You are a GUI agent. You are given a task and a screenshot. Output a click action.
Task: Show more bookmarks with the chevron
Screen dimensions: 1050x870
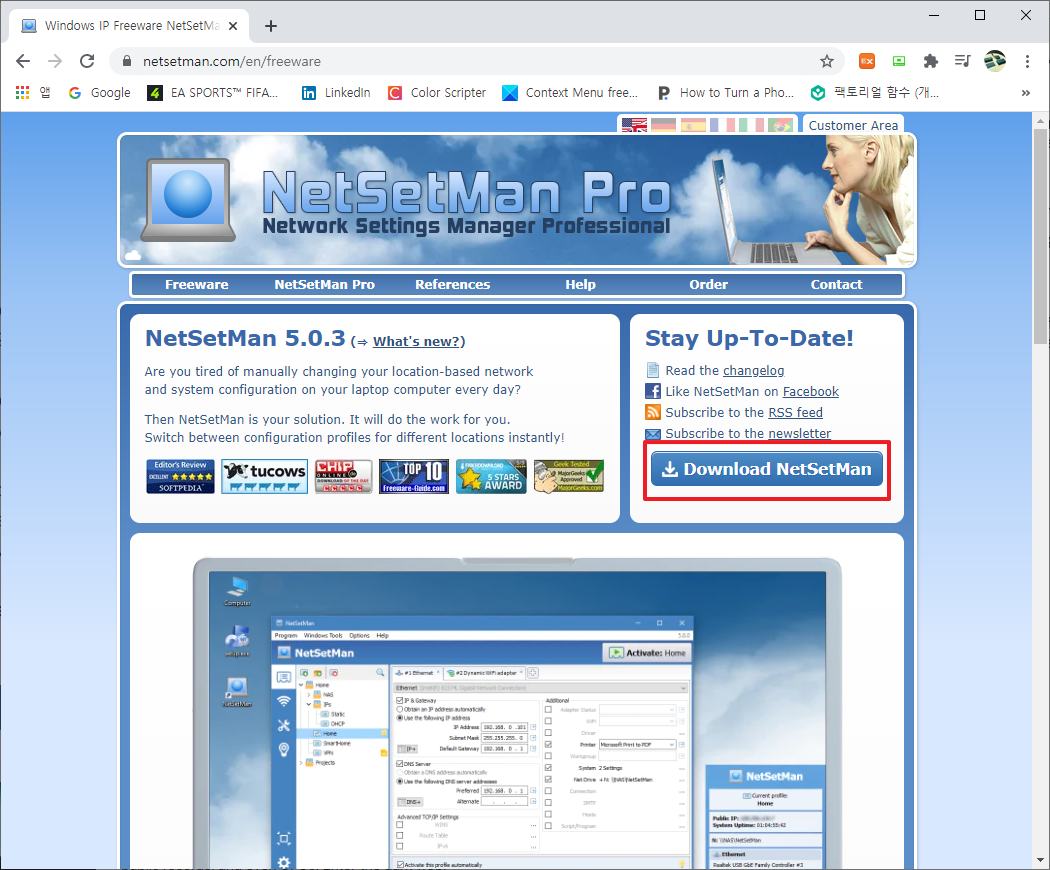1025,92
